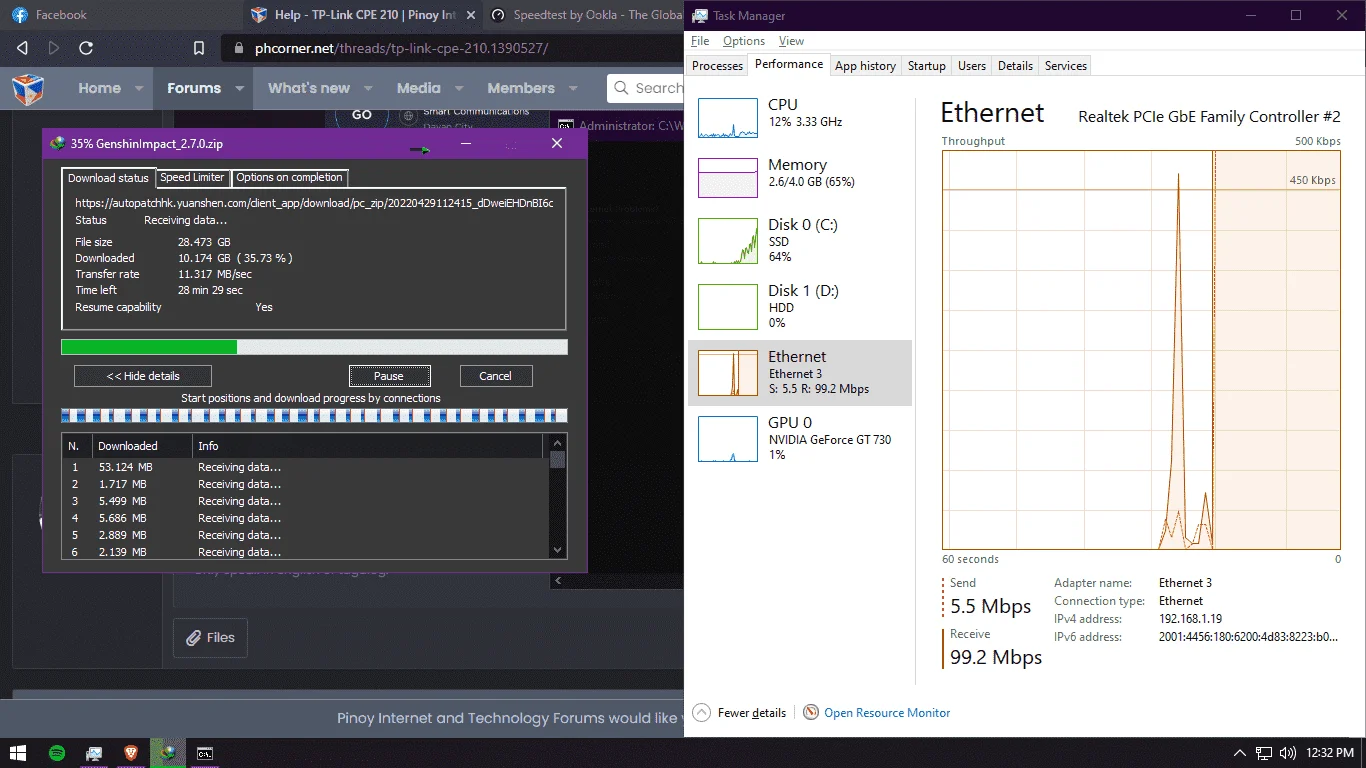Screen dimensions: 1366x768
Task: Click the Brave back navigation arrow
Action: tap(23, 48)
